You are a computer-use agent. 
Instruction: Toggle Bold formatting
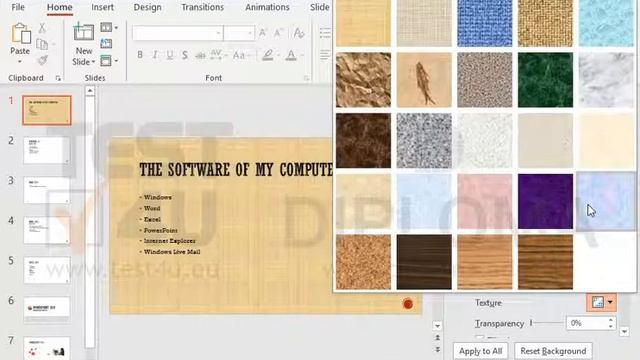(140, 55)
